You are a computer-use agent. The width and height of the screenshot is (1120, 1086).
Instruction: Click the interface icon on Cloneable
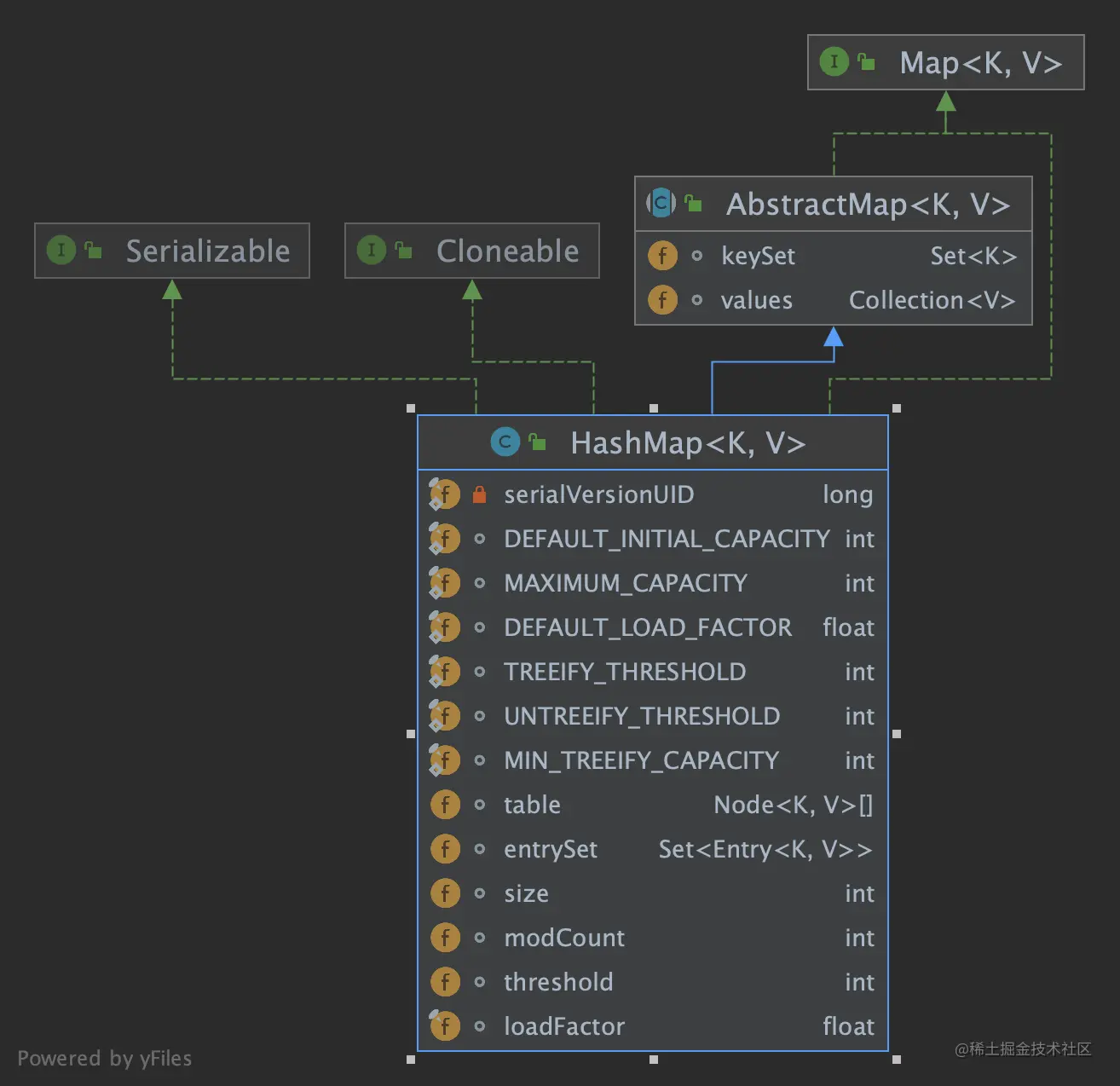(x=371, y=251)
